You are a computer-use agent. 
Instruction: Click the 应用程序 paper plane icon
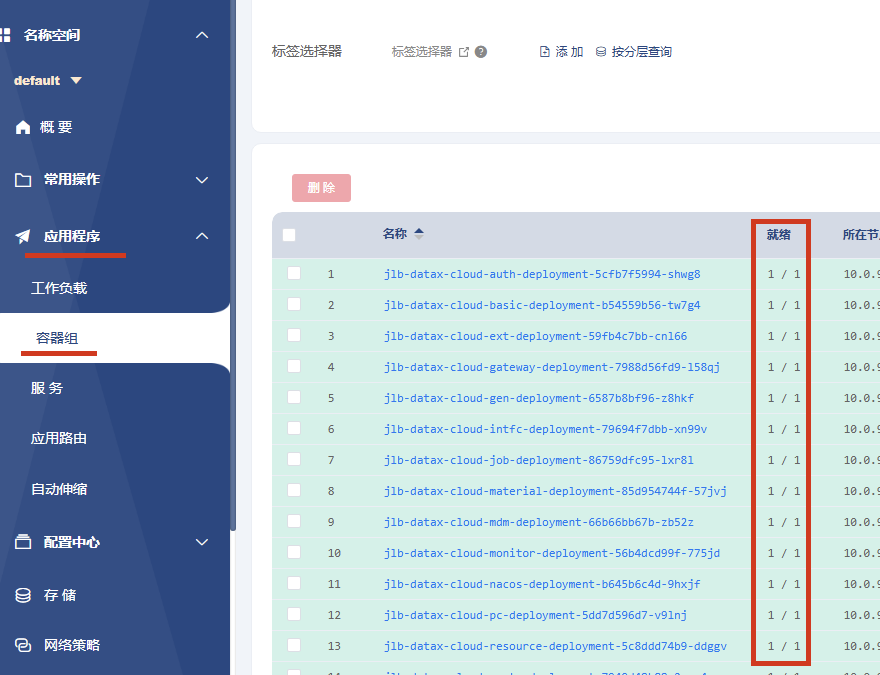pyautogui.click(x=23, y=237)
